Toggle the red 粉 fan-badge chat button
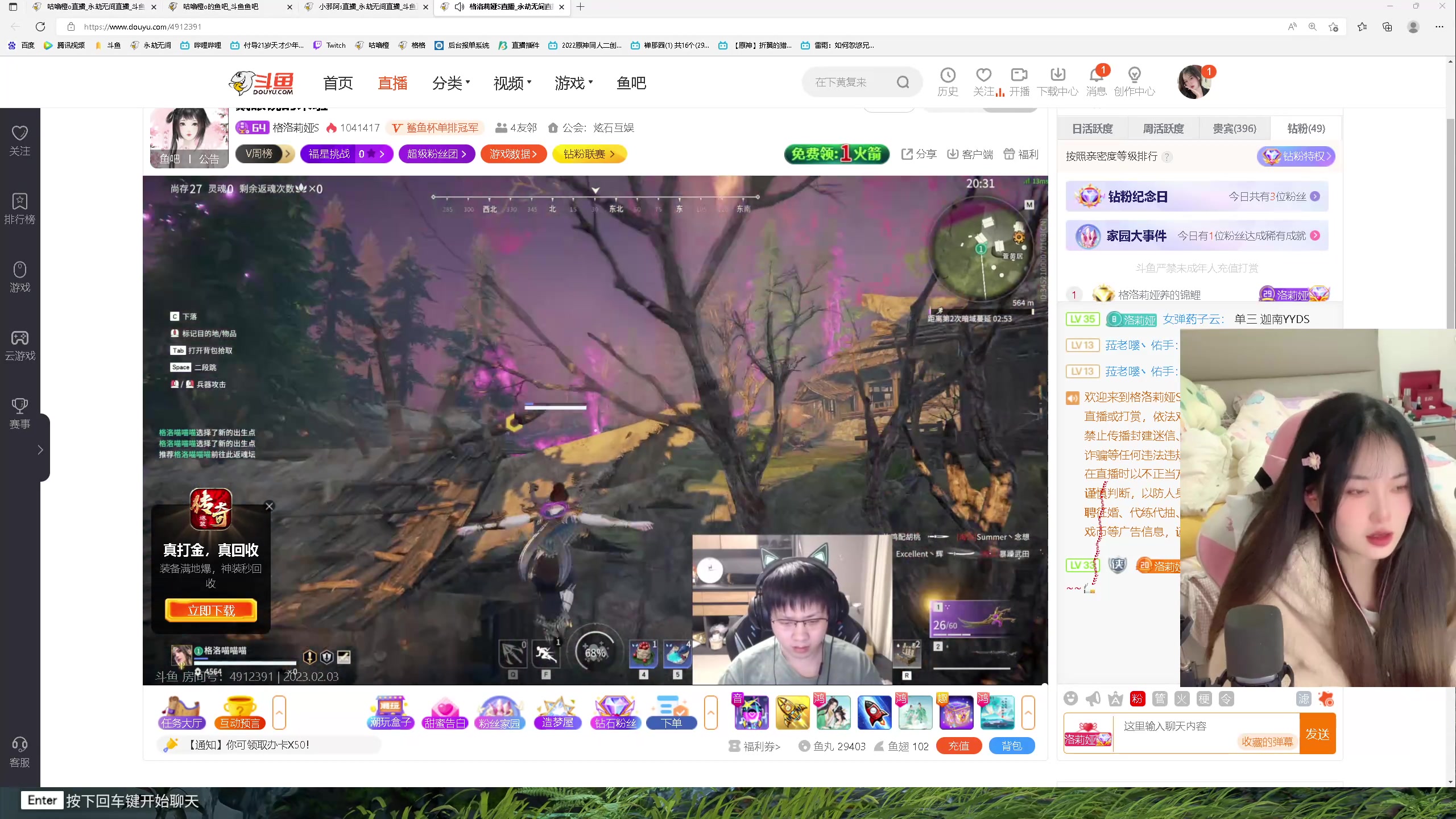This screenshot has height=819, width=1456. 1137,698
